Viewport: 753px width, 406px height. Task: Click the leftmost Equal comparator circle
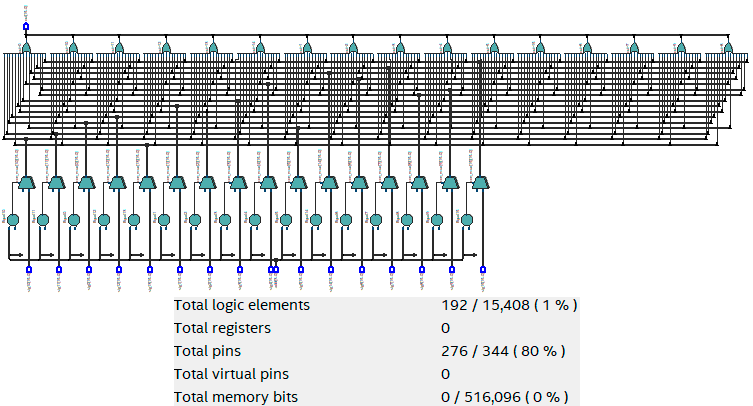tap(12, 220)
